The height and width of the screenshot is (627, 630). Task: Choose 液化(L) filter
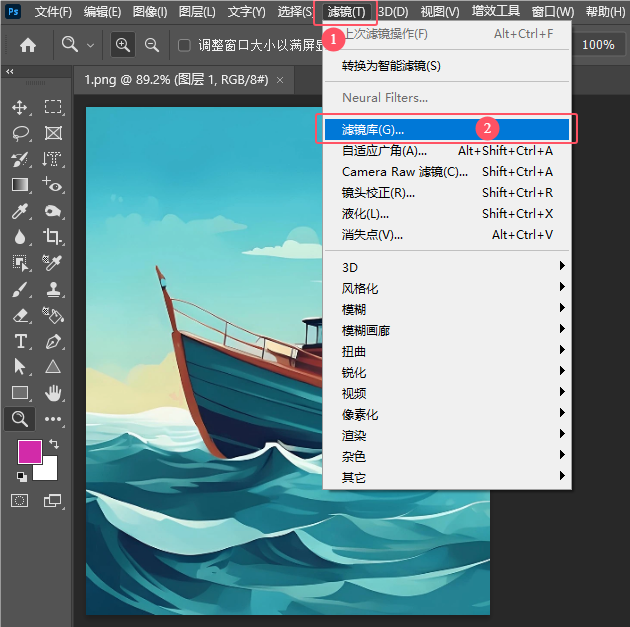point(448,214)
